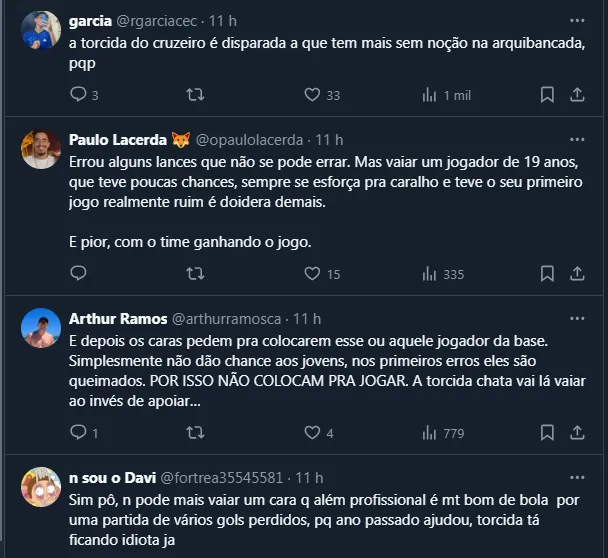View analytics on garcia's tweet

pos(430,95)
